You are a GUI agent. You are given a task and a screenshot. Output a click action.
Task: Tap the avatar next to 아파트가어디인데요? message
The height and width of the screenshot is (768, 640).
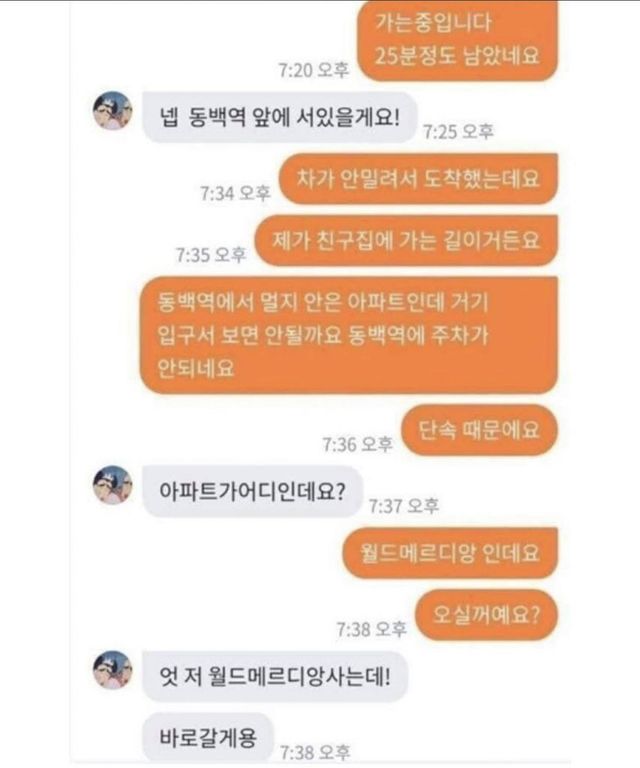click(113, 485)
